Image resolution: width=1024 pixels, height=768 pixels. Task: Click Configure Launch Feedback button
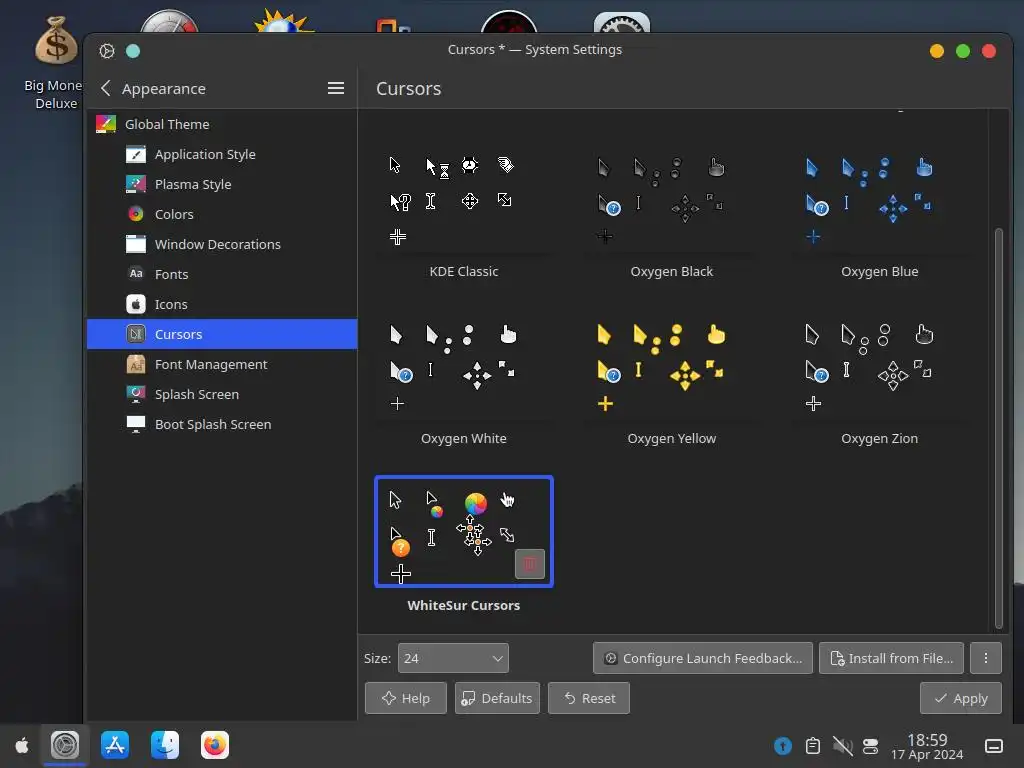point(703,658)
